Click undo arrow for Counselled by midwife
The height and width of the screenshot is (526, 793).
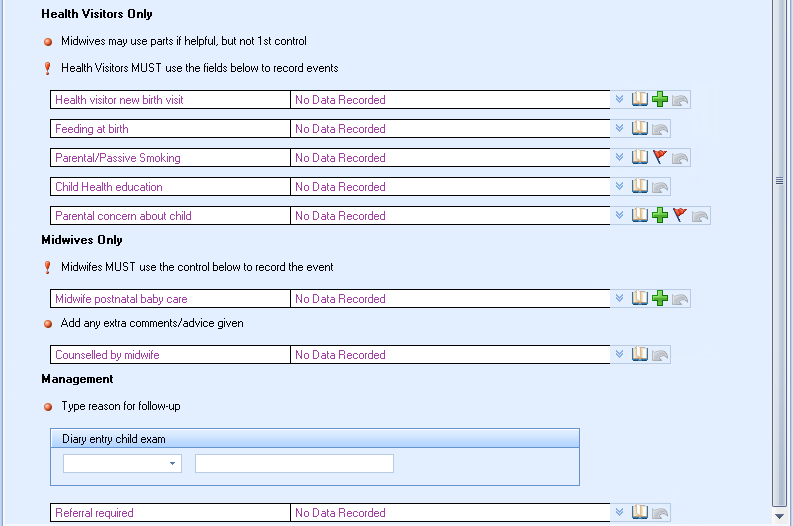click(660, 355)
